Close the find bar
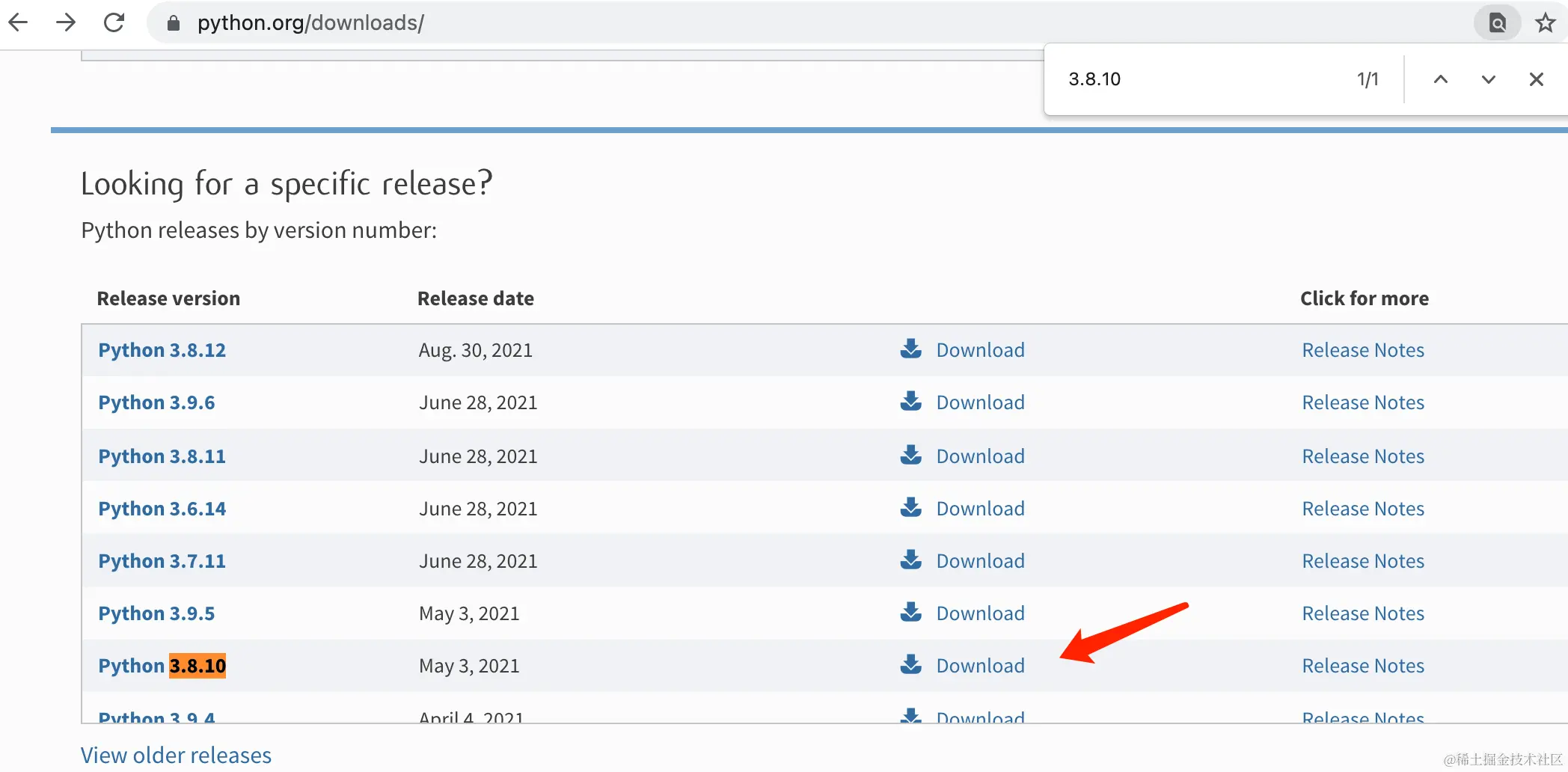1568x772 pixels. coord(1537,79)
